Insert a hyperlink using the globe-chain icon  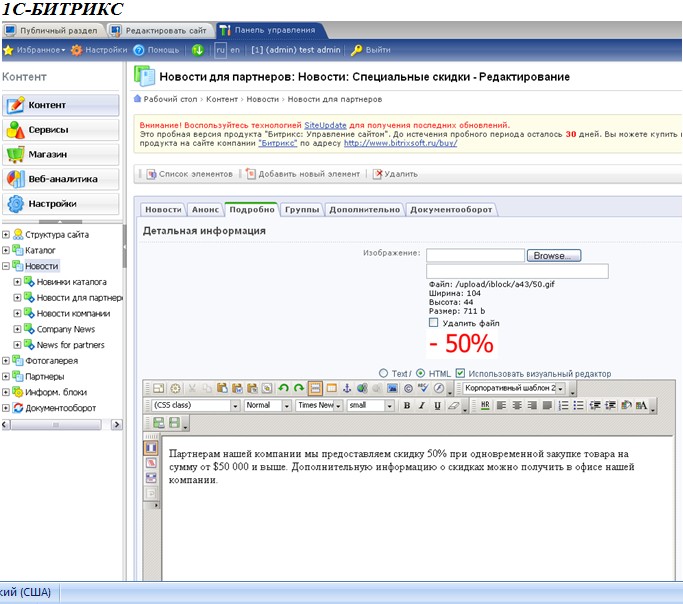[362, 388]
